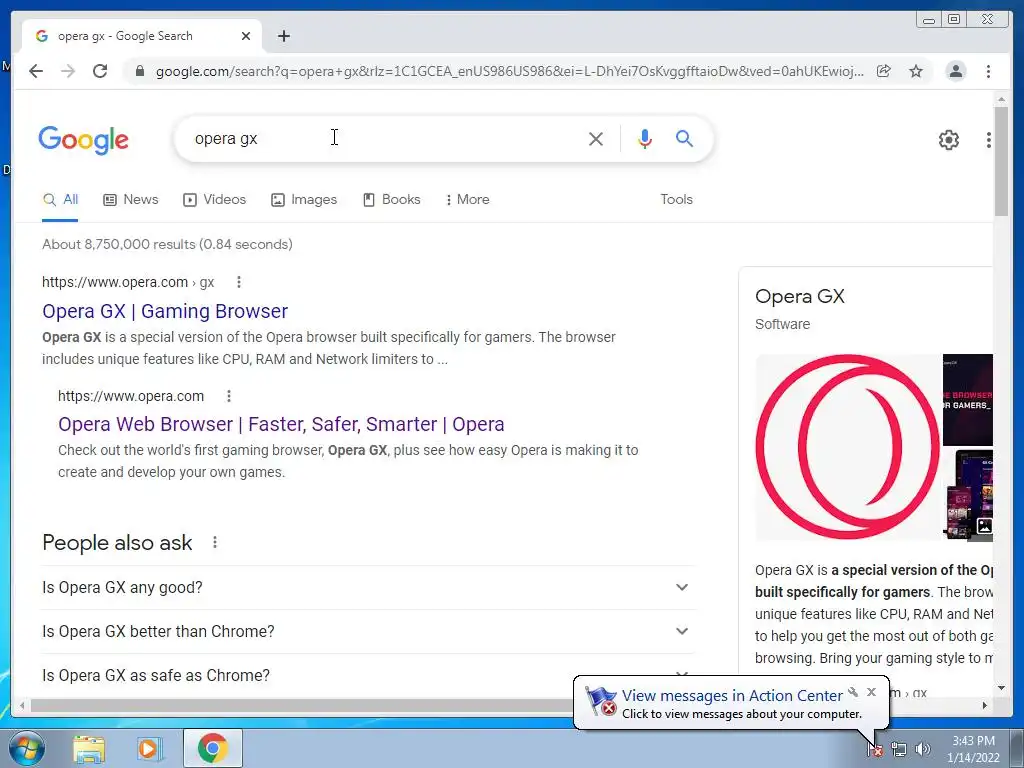This screenshot has width=1024, height=768.
Task: Open a new tab with the plus button
Action: coord(283,36)
